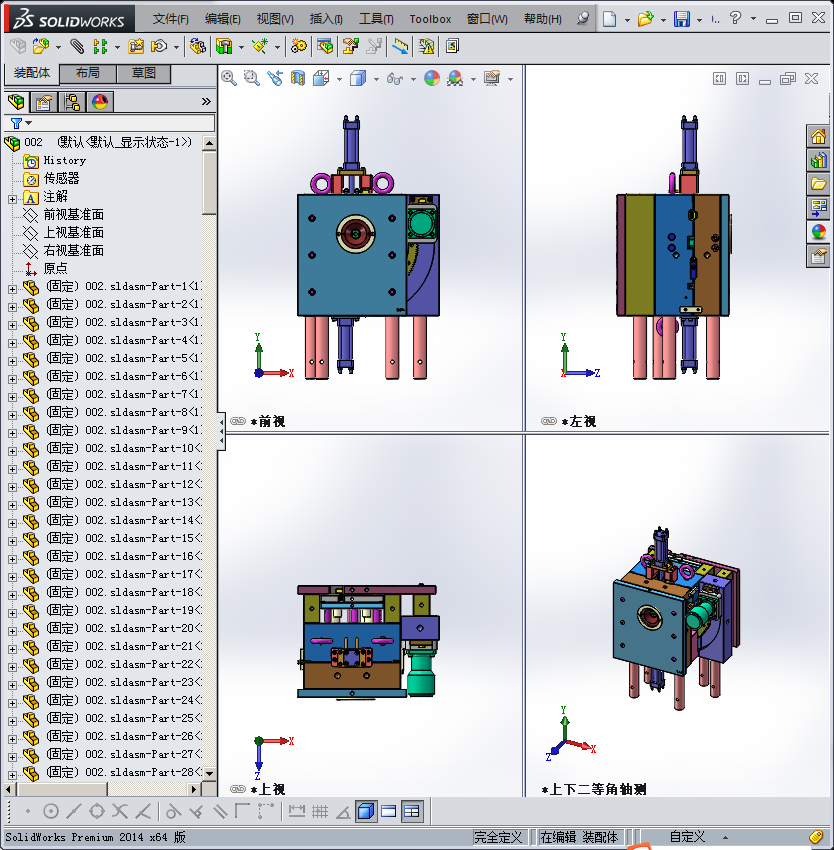This screenshot has height=850, width=834.
Task: Click the Apply Scene icon
Action: tap(455, 79)
